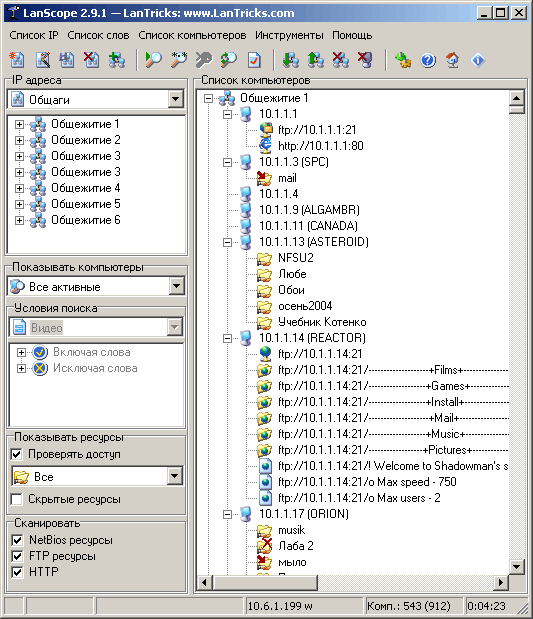
Task: Click the horizontal scrollbar thumb
Action: (265, 582)
